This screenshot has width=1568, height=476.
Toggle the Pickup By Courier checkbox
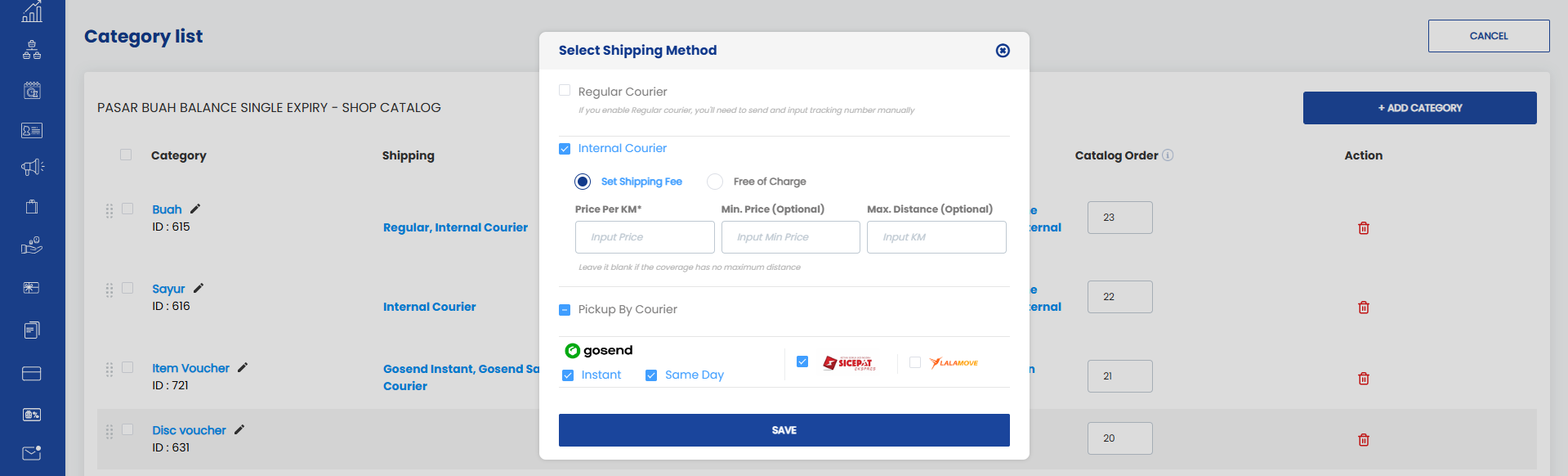(x=565, y=310)
